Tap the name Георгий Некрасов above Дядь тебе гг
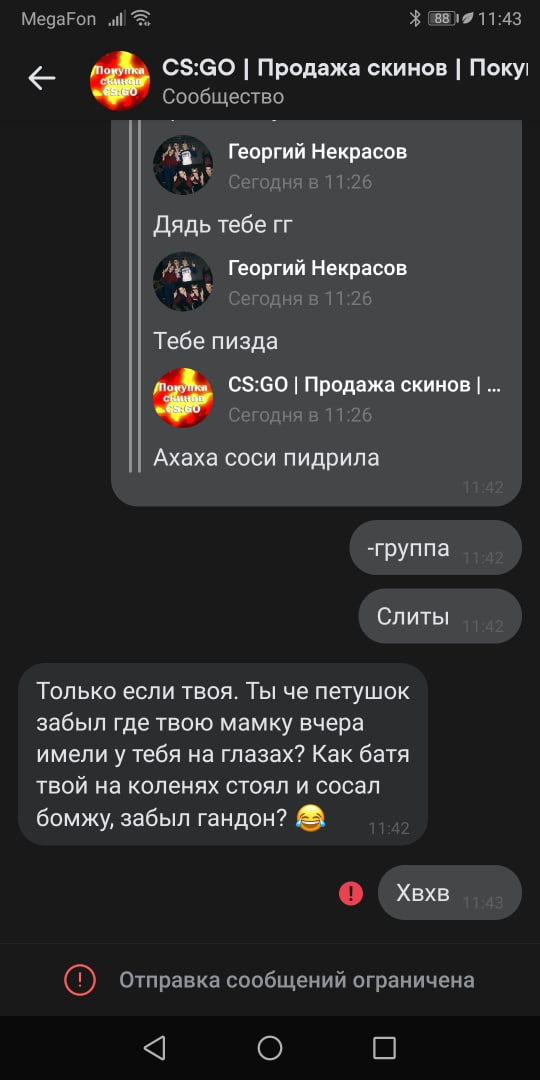The height and width of the screenshot is (1080, 540). [318, 152]
